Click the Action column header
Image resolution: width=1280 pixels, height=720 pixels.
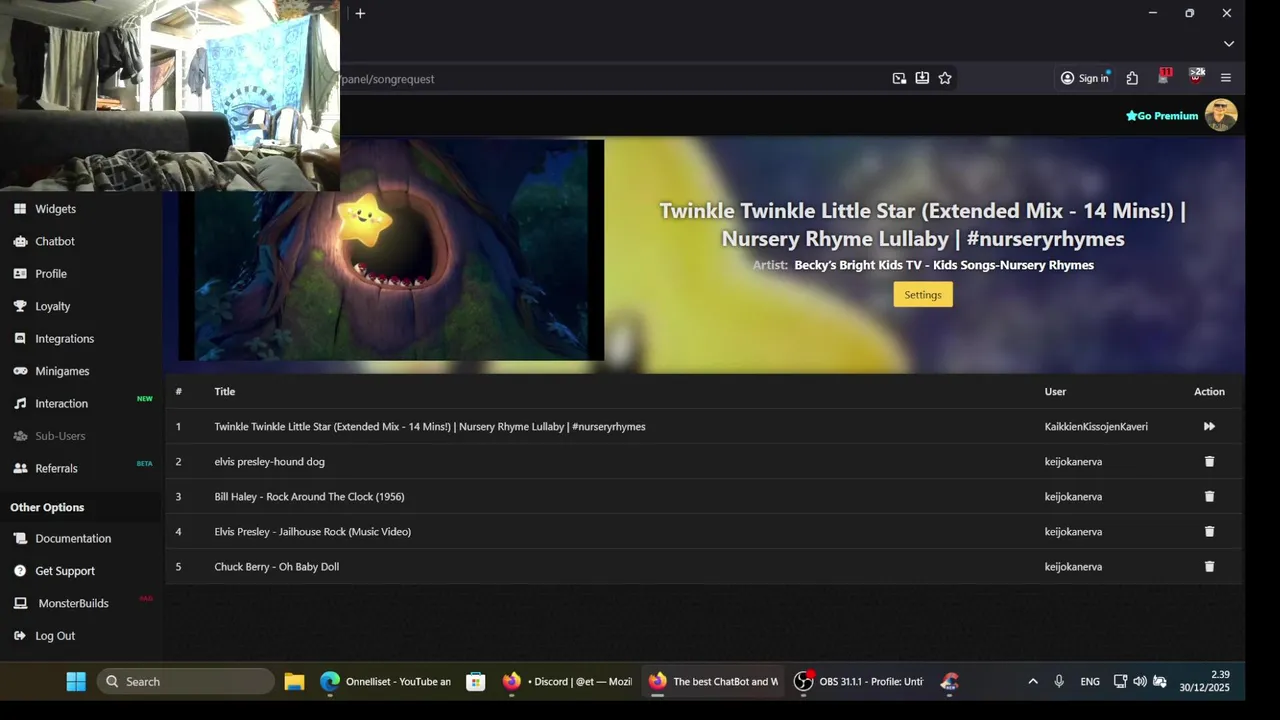click(1209, 391)
